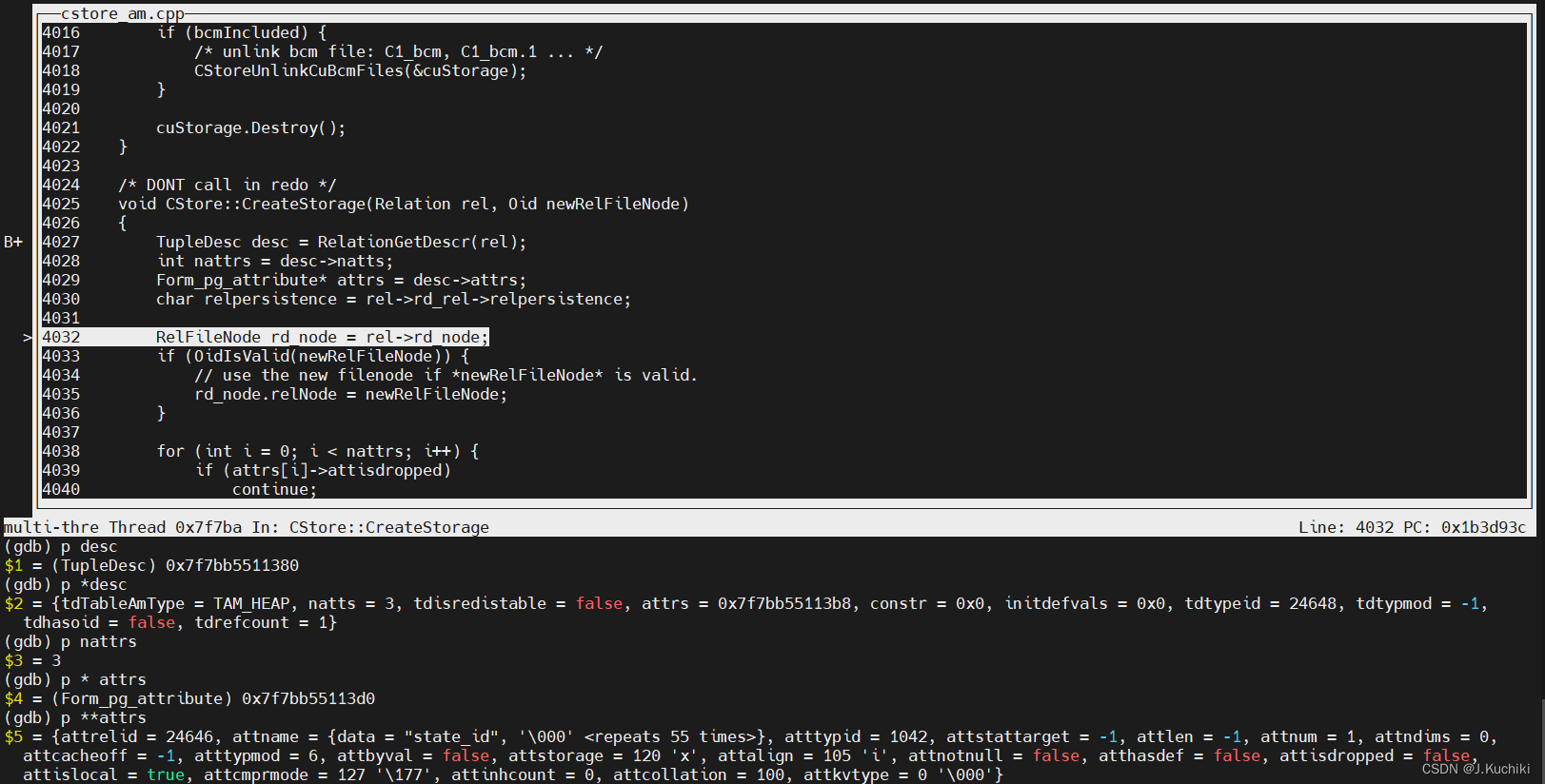Click line number 4025
Image resolution: width=1545 pixels, height=784 pixels.
[61, 204]
